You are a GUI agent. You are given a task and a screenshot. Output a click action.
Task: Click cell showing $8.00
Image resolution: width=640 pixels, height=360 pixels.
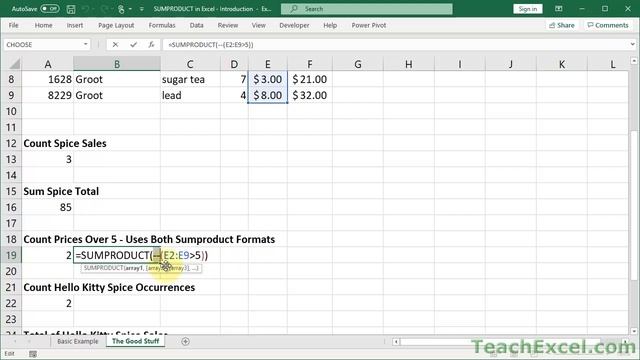point(267,95)
